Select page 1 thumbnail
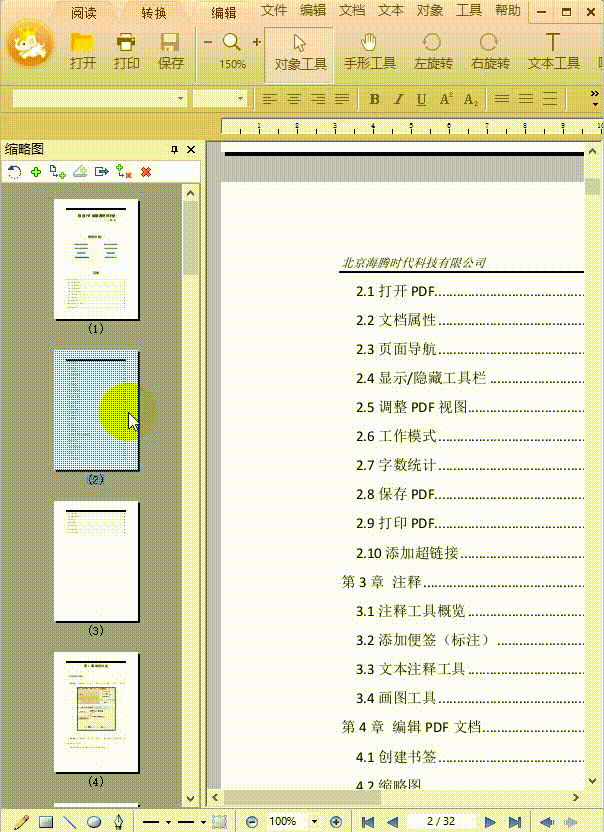Image resolution: width=604 pixels, height=832 pixels. pyautogui.click(x=96, y=259)
